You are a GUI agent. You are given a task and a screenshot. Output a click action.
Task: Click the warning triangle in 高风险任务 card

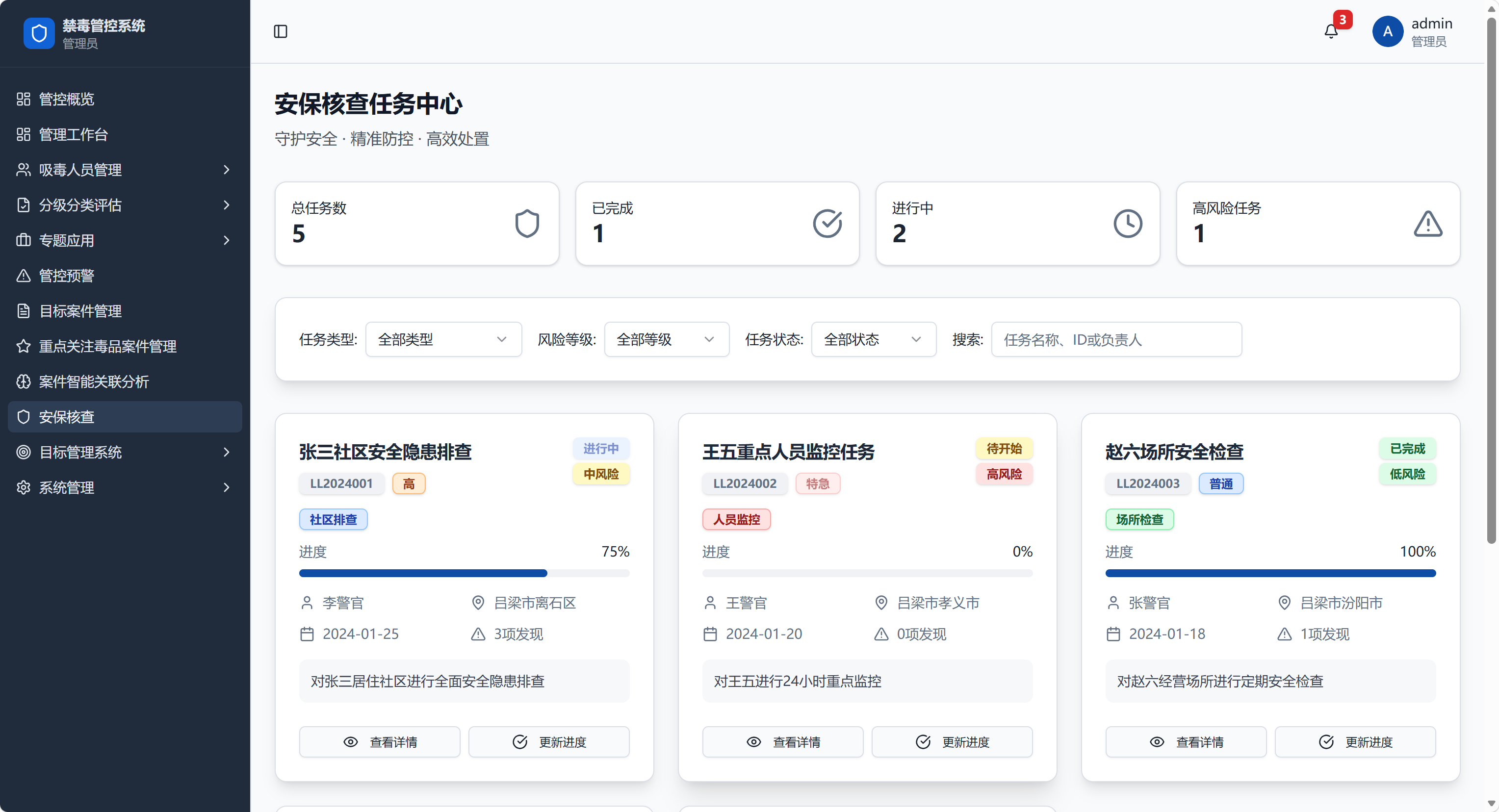(1428, 224)
